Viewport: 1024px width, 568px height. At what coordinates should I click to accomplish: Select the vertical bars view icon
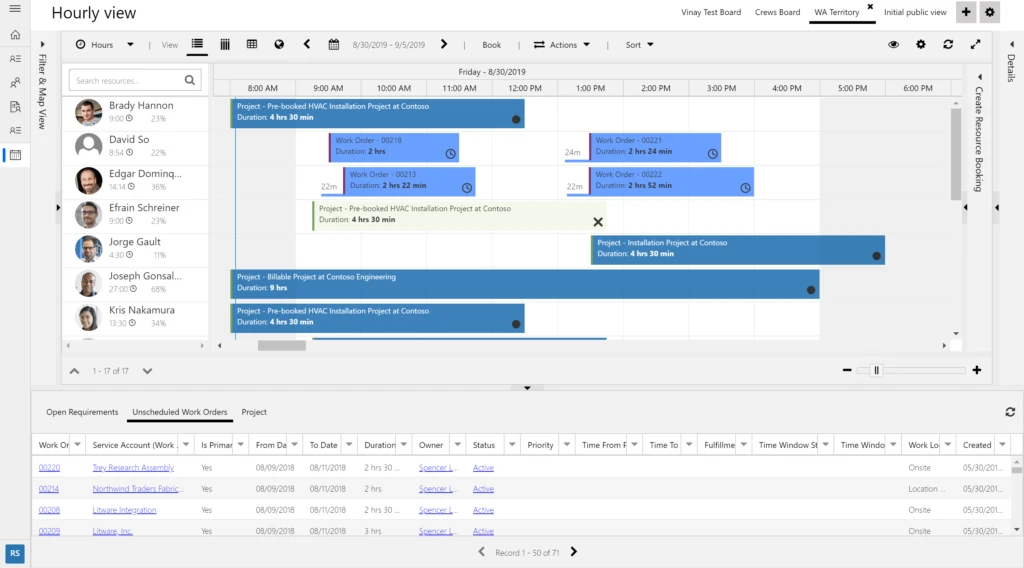point(225,45)
